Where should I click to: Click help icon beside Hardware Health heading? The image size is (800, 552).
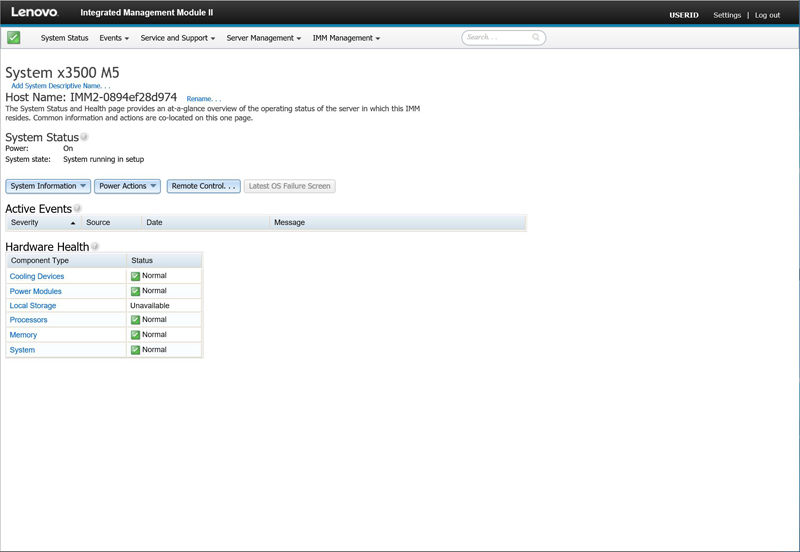[94, 246]
